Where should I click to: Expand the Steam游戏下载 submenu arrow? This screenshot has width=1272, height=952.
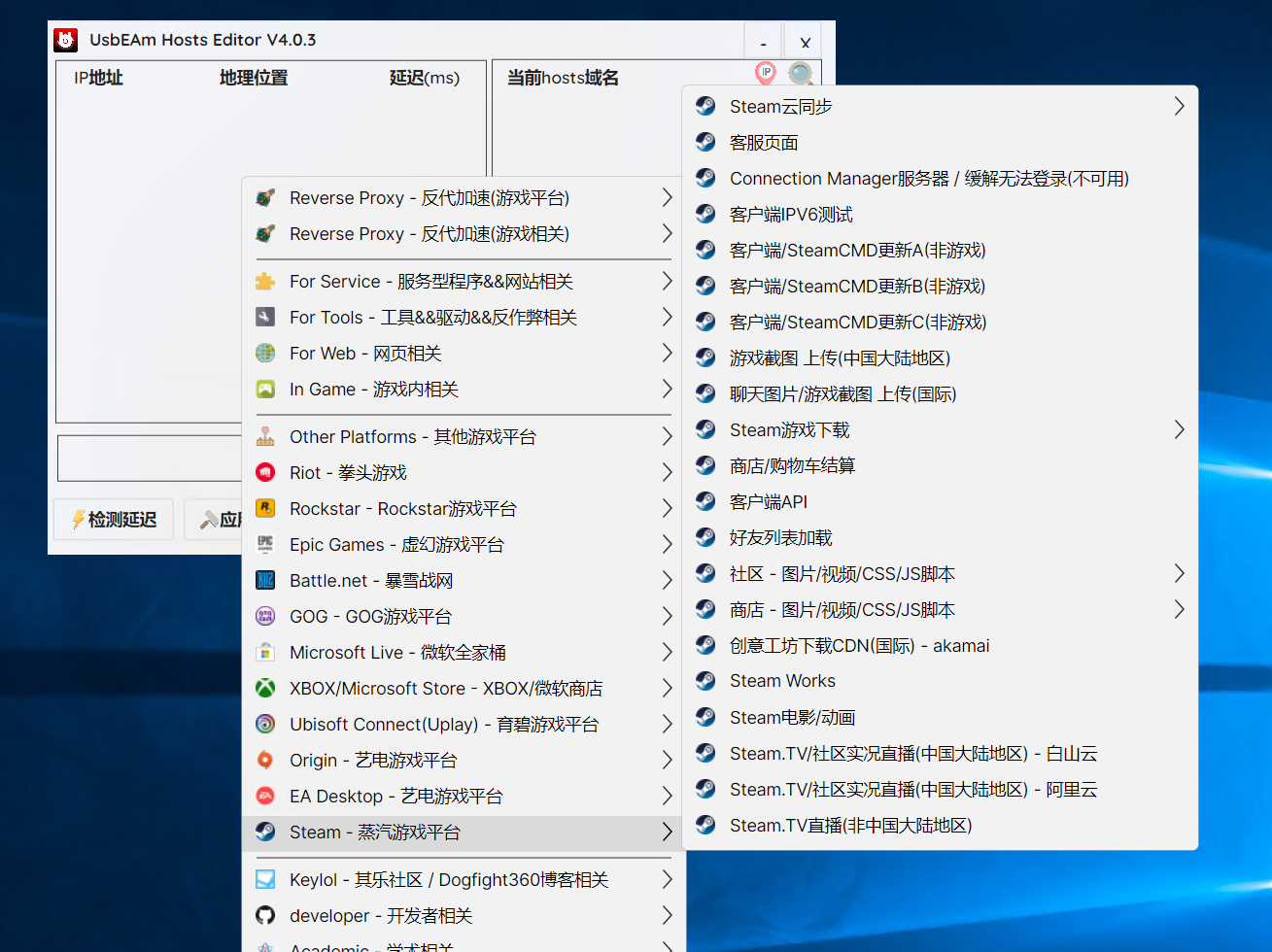pos(1179,429)
